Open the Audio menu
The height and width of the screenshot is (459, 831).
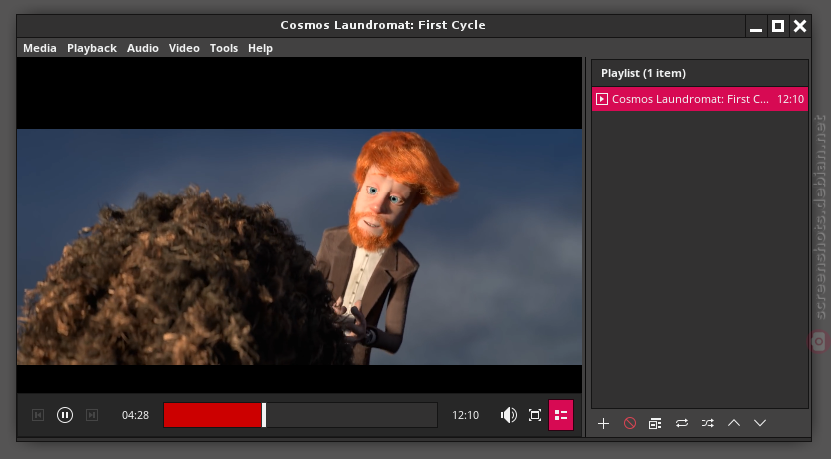(x=143, y=48)
